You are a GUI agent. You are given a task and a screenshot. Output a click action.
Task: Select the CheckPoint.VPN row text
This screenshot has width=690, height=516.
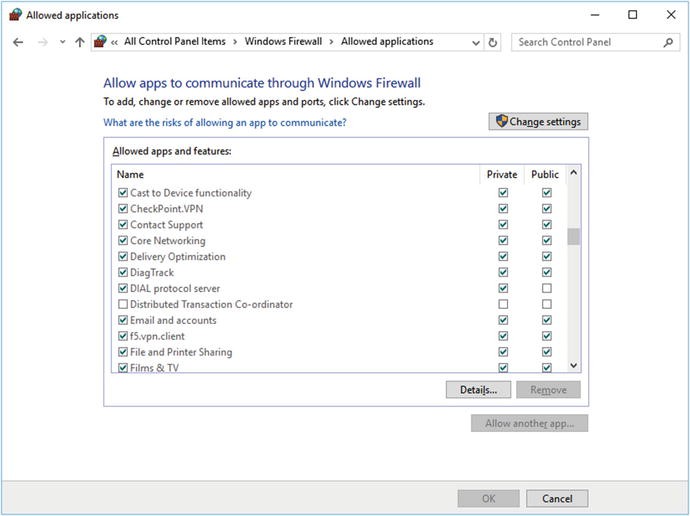[x=167, y=209]
